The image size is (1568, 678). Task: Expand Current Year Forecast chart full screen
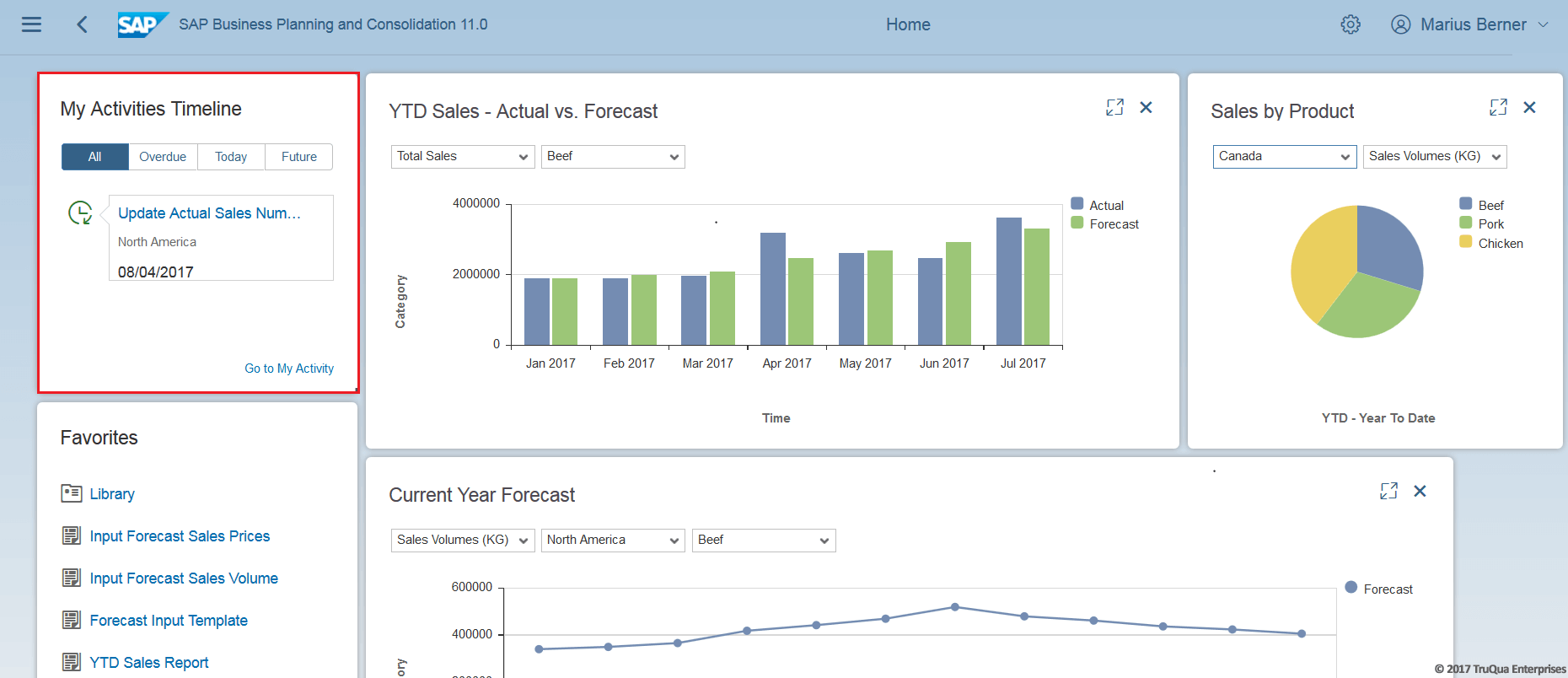tap(1388, 491)
